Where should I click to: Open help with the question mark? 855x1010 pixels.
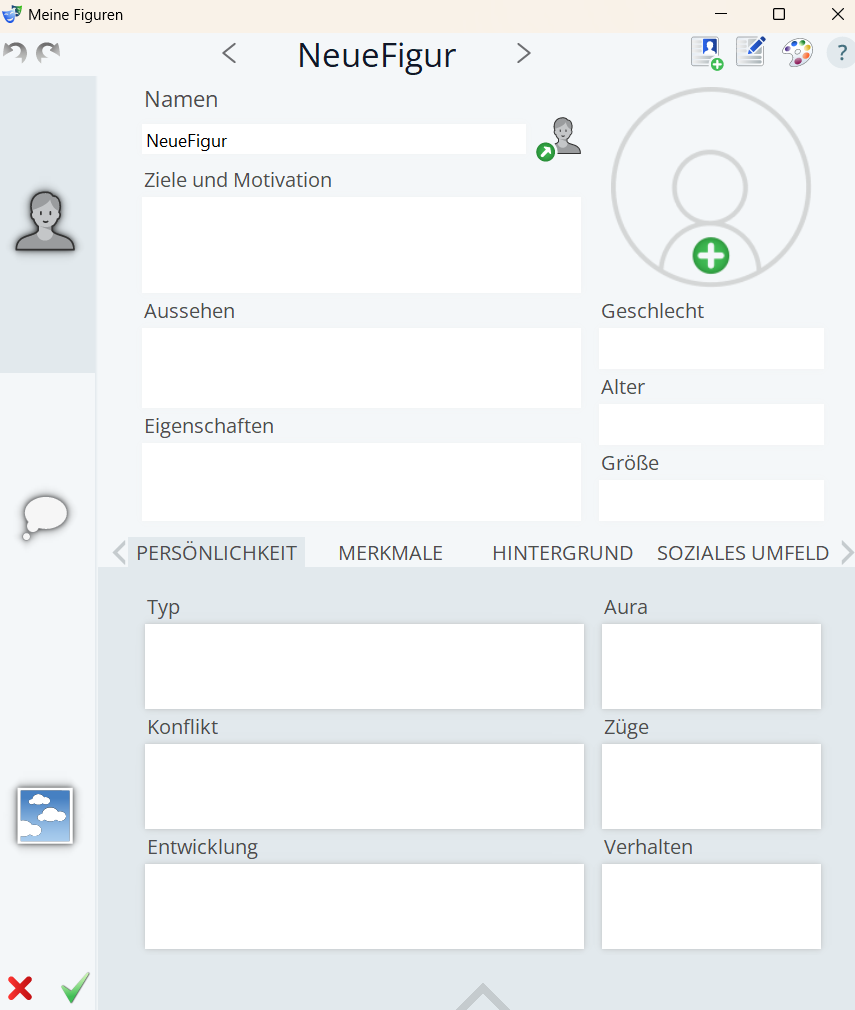[x=841, y=53]
